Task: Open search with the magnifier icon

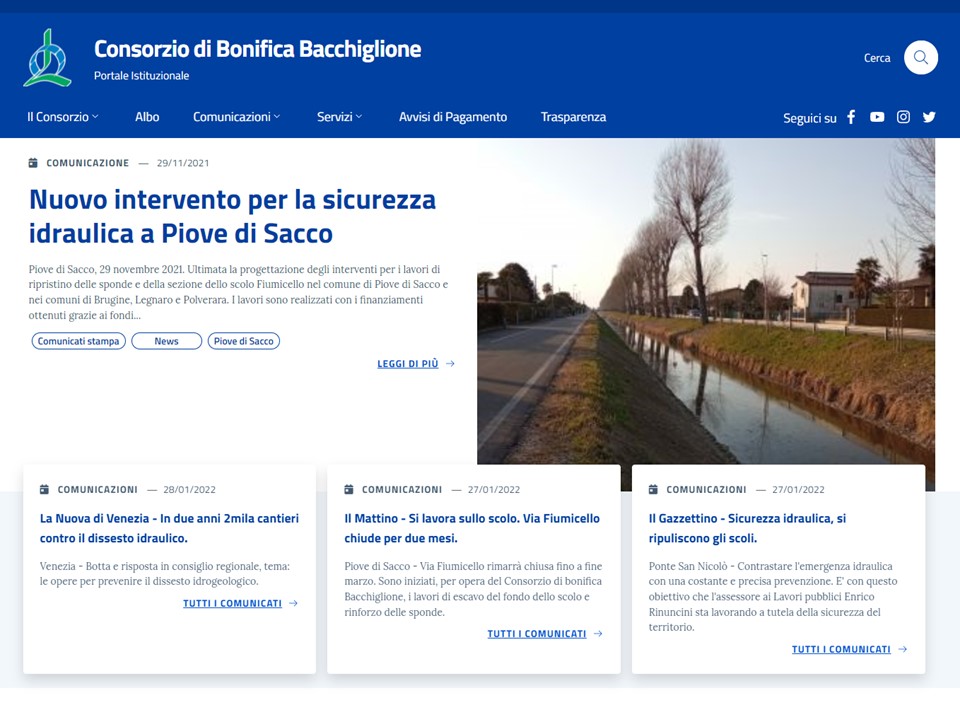Action: pyautogui.click(x=920, y=58)
